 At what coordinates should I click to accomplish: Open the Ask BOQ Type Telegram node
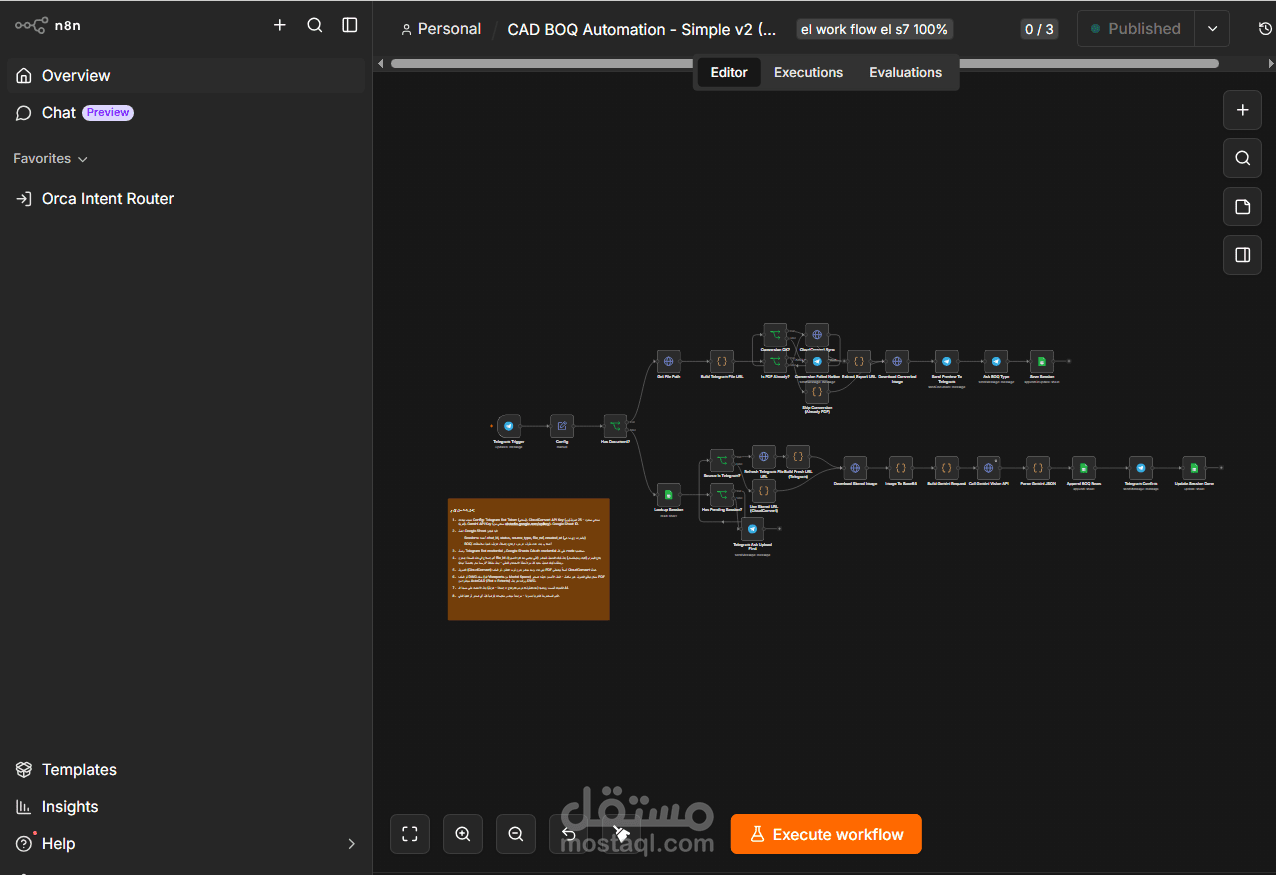[996, 362]
